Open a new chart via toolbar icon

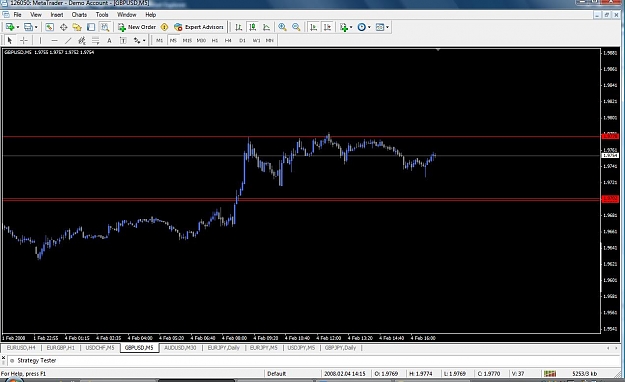pos(10,27)
